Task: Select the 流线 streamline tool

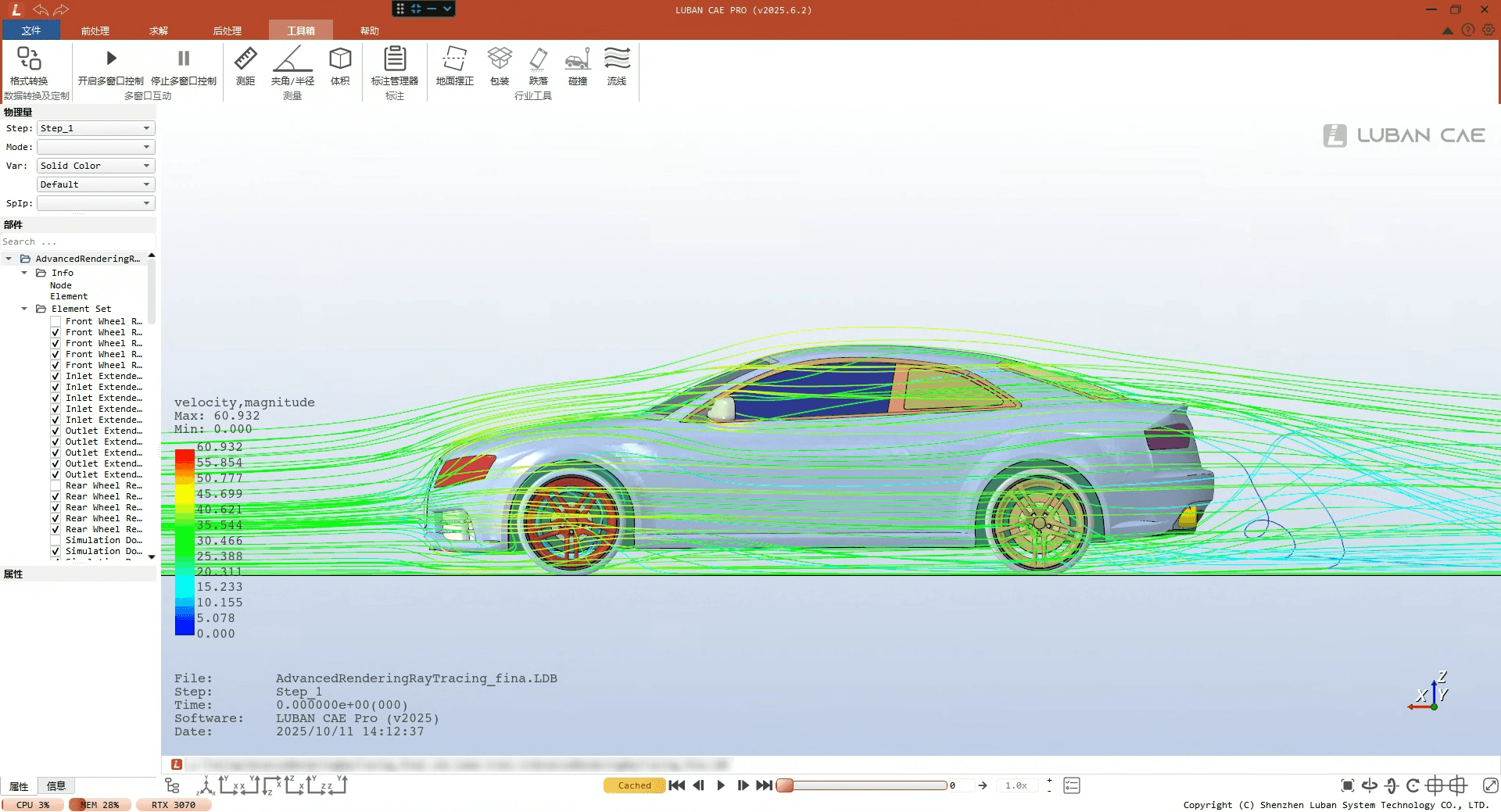Action: tap(617, 66)
